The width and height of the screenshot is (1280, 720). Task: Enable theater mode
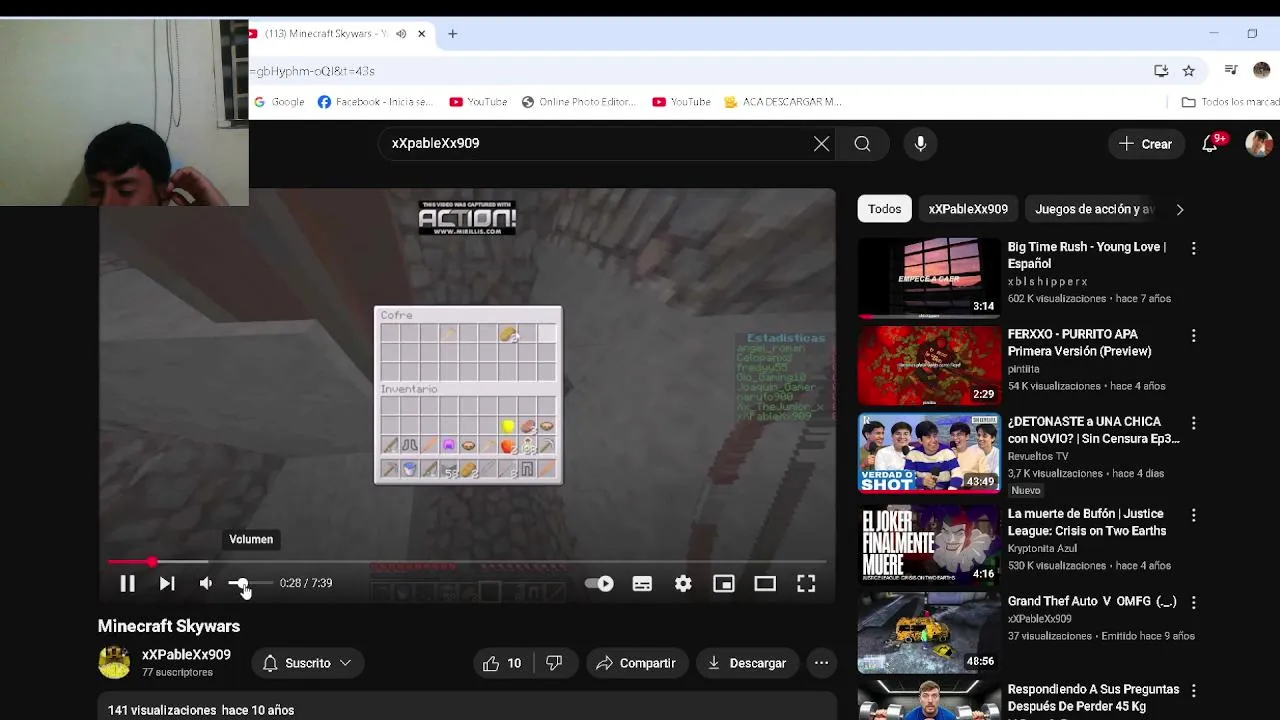[765, 583]
